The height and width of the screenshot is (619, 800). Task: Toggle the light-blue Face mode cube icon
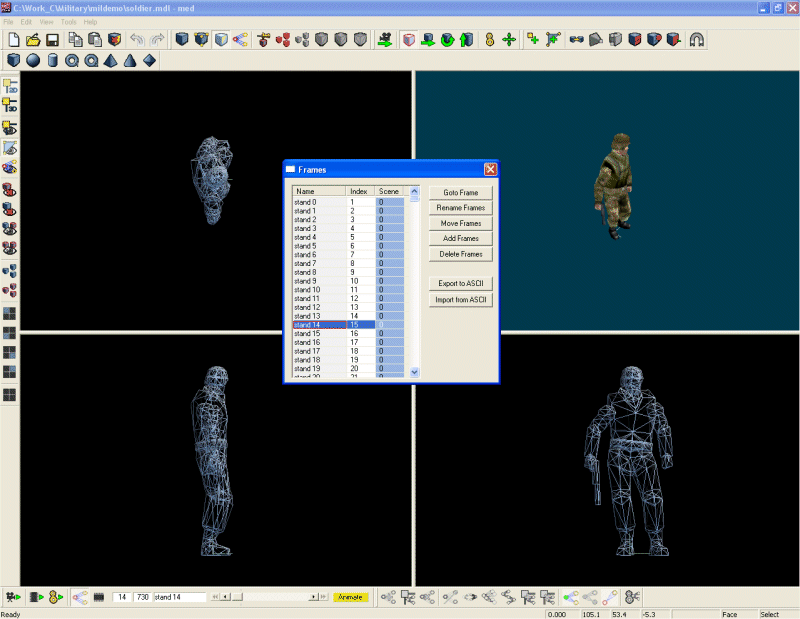tap(221, 40)
